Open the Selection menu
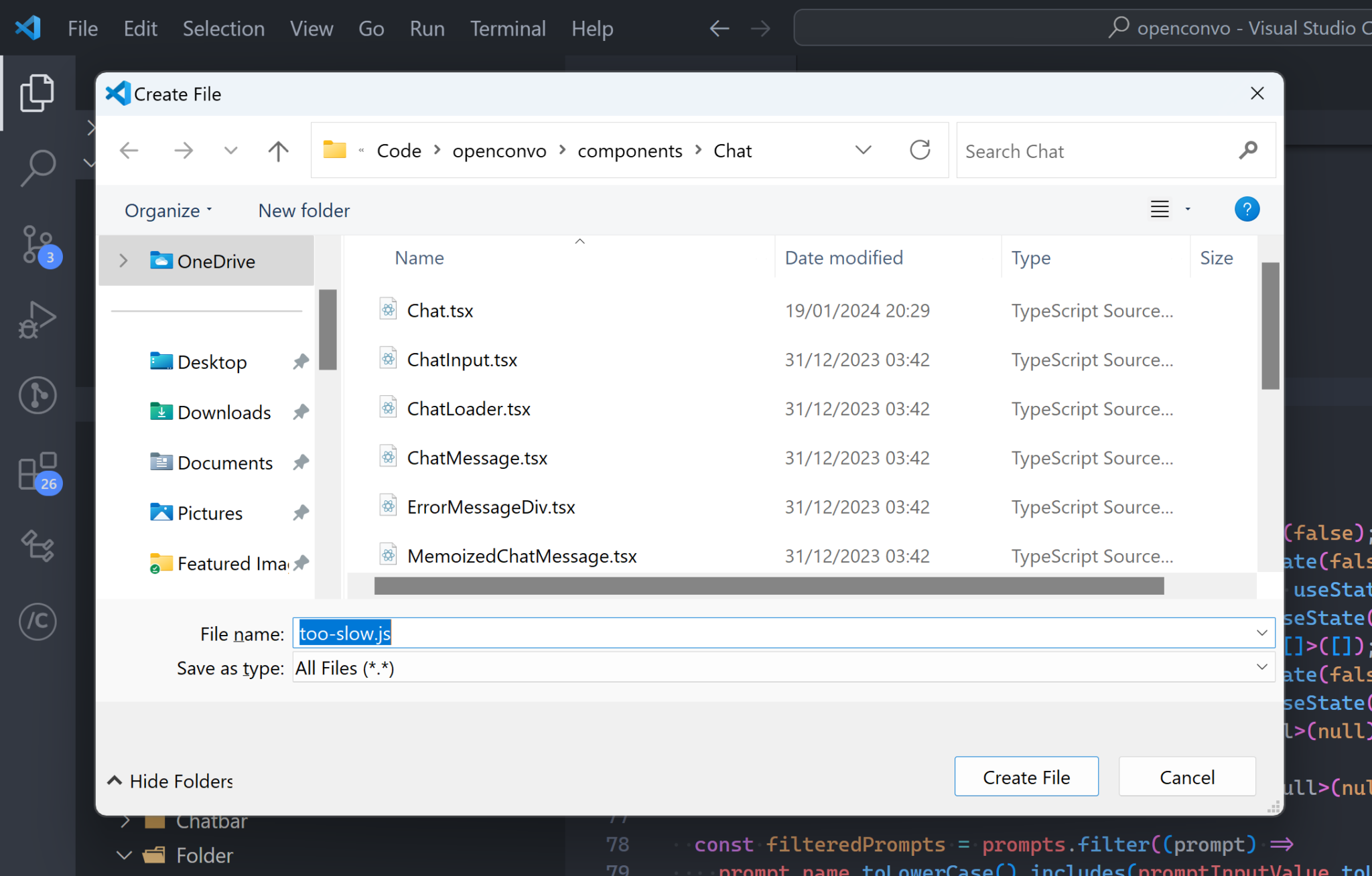The width and height of the screenshot is (1372, 876). pyautogui.click(x=224, y=29)
